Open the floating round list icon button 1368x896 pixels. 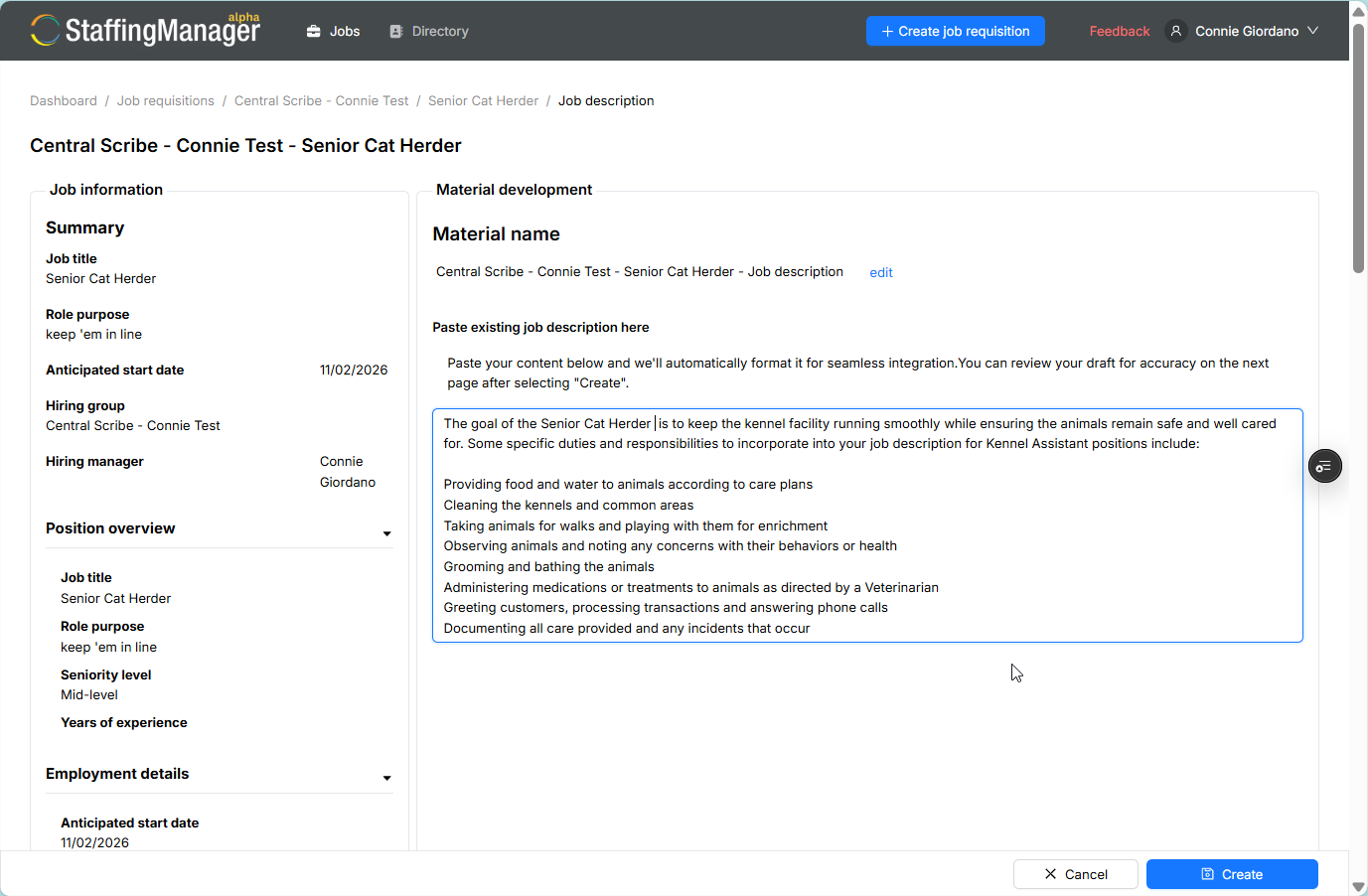(x=1325, y=466)
